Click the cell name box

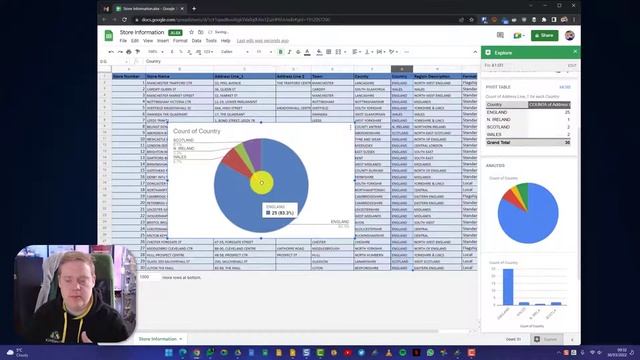[x=113, y=61]
